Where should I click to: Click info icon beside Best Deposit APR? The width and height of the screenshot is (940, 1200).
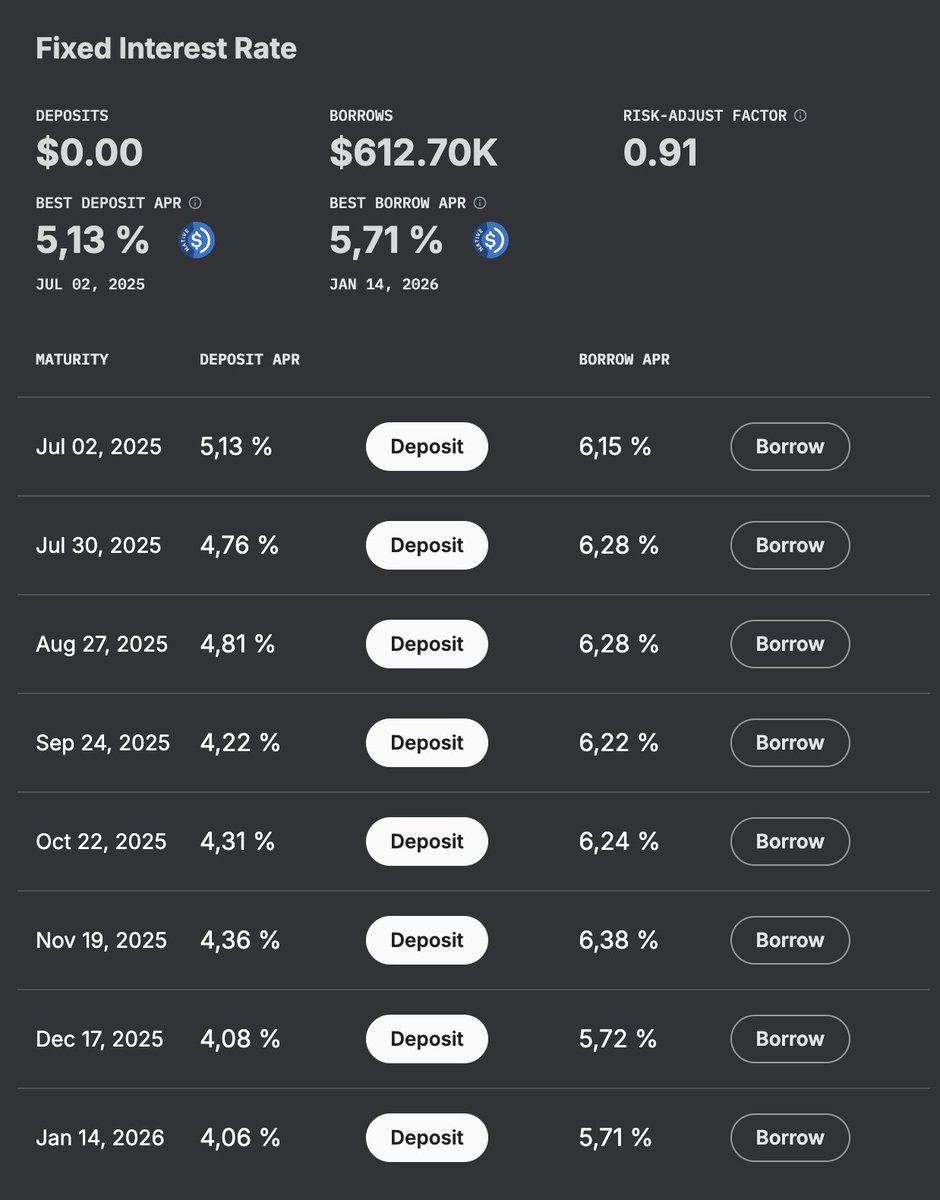click(x=195, y=203)
